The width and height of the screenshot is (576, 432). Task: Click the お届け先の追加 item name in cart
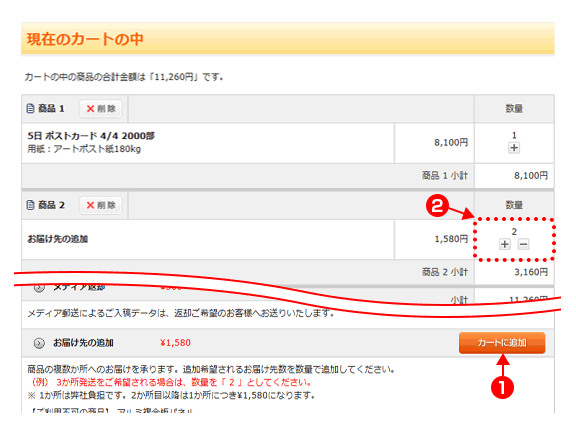58,239
